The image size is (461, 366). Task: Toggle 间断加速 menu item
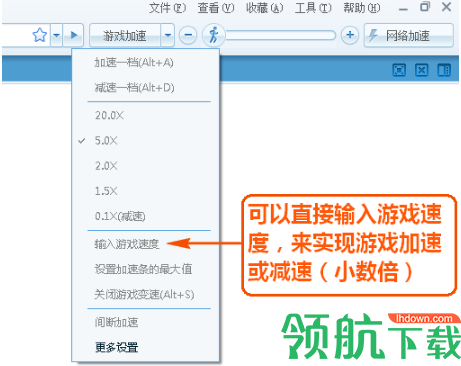146,322
